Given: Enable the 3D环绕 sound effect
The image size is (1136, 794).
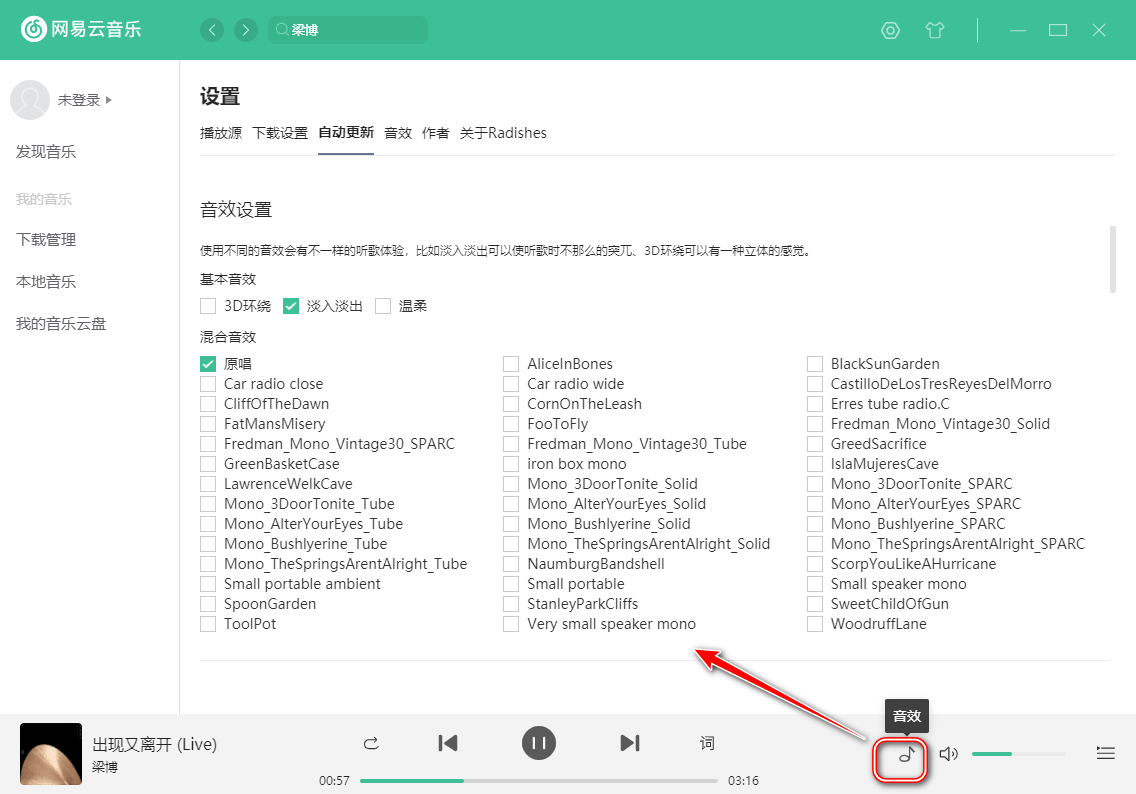Looking at the screenshot, I should (207, 305).
